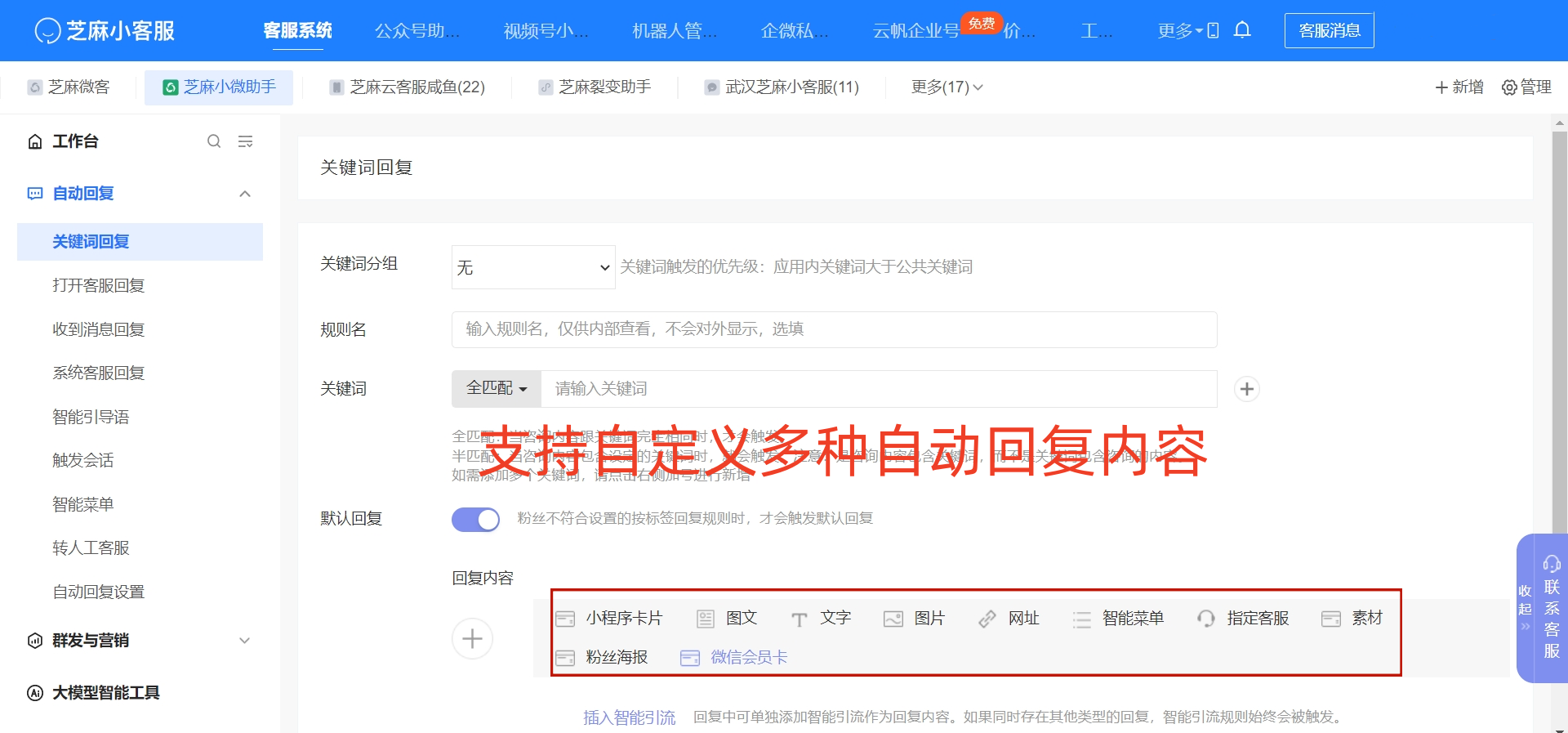The image size is (1568, 733).
Task: Select 武汉芝麻小客服(11) account tab
Action: point(782,87)
